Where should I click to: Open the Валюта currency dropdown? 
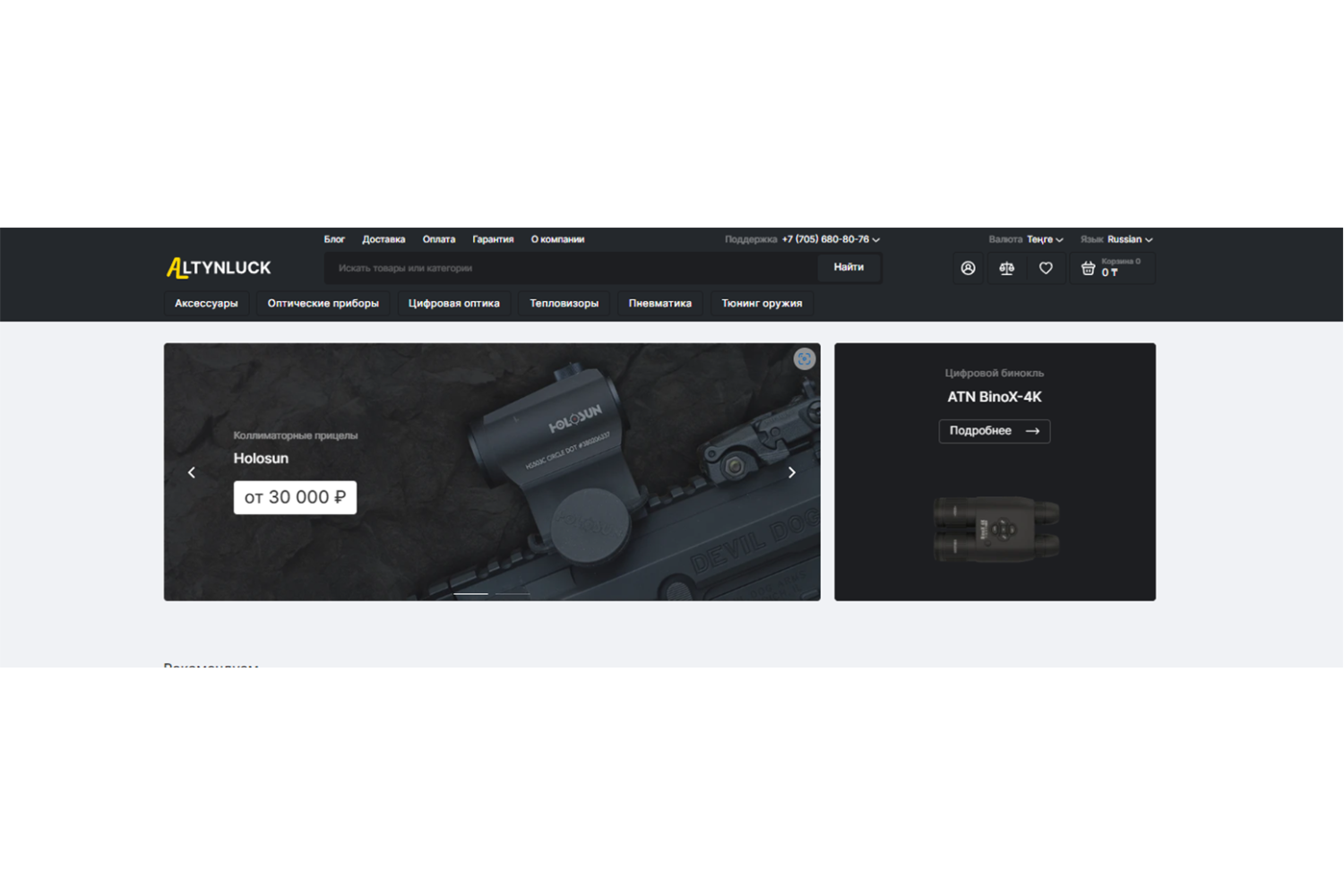tap(1027, 239)
